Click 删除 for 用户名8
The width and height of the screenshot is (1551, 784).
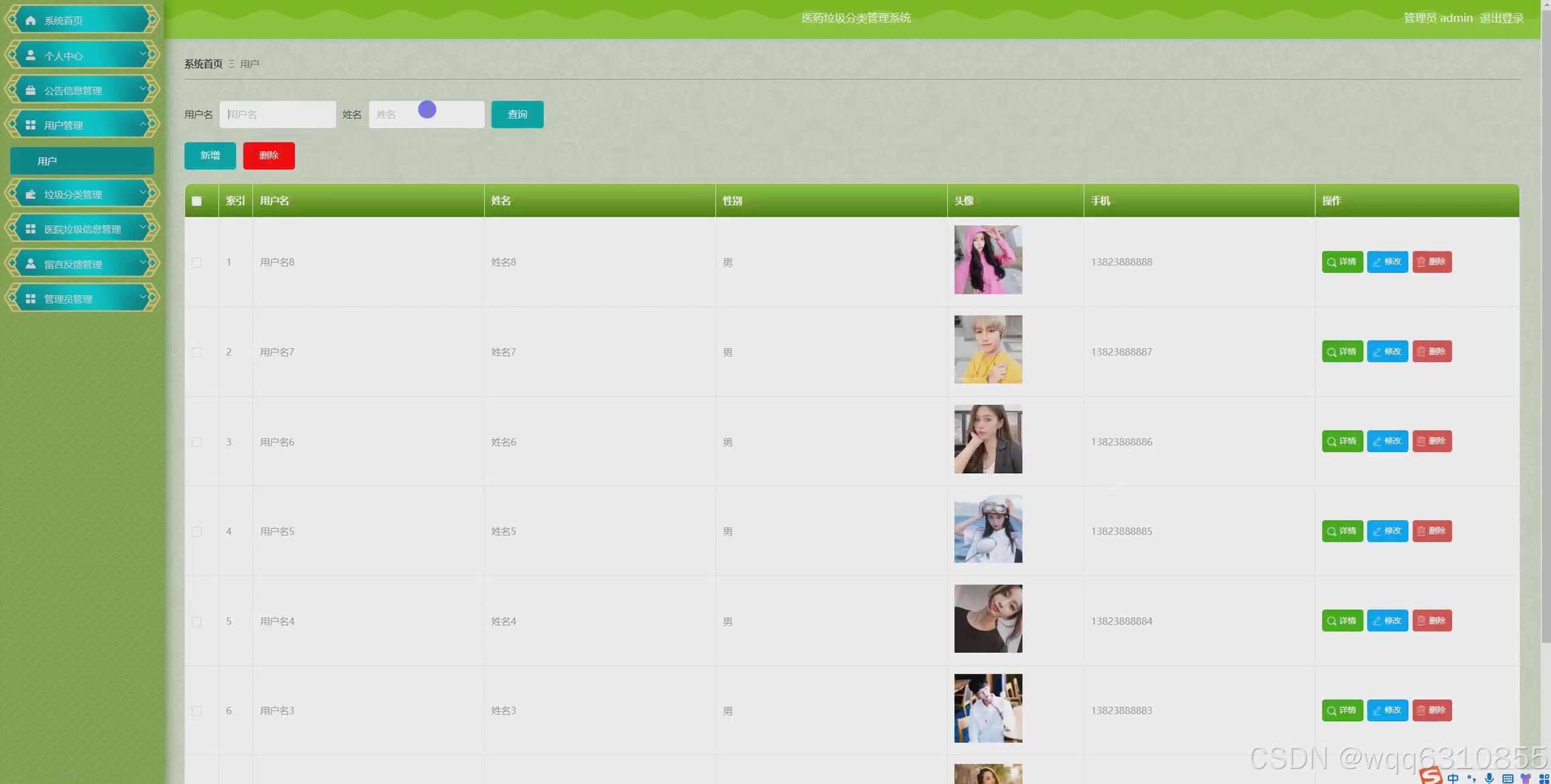point(1432,262)
